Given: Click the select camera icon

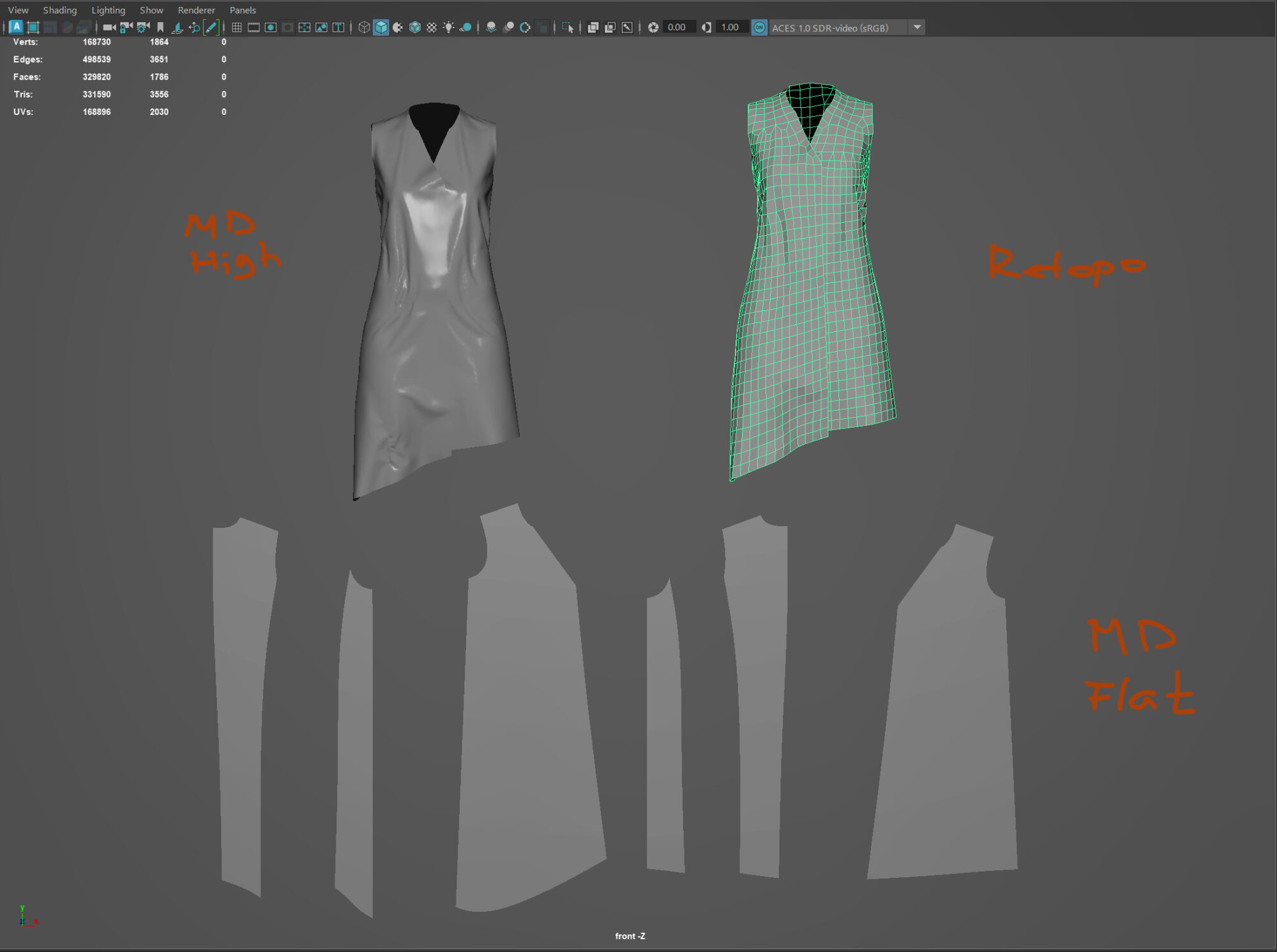Looking at the screenshot, I should pos(109,27).
